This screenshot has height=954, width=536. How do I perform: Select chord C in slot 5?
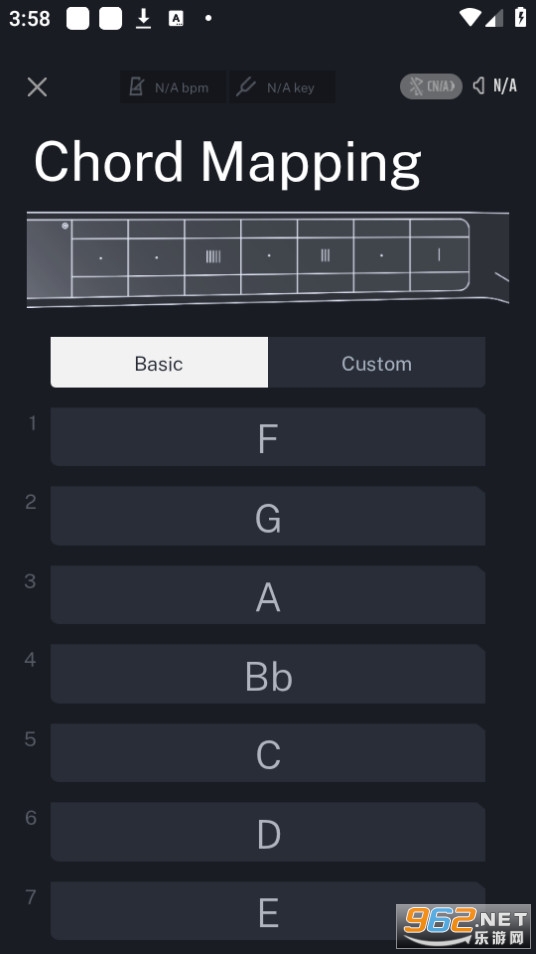click(268, 753)
